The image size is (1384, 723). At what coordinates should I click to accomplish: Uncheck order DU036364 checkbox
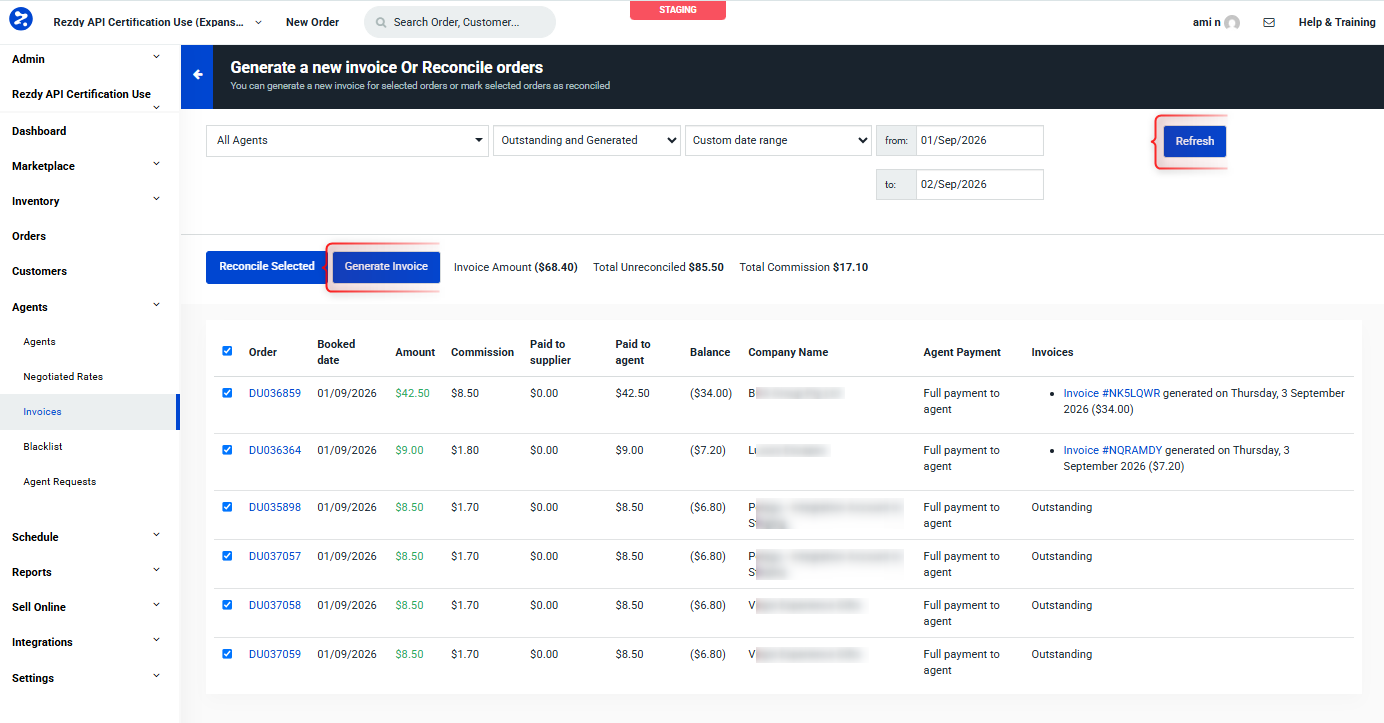click(x=227, y=450)
